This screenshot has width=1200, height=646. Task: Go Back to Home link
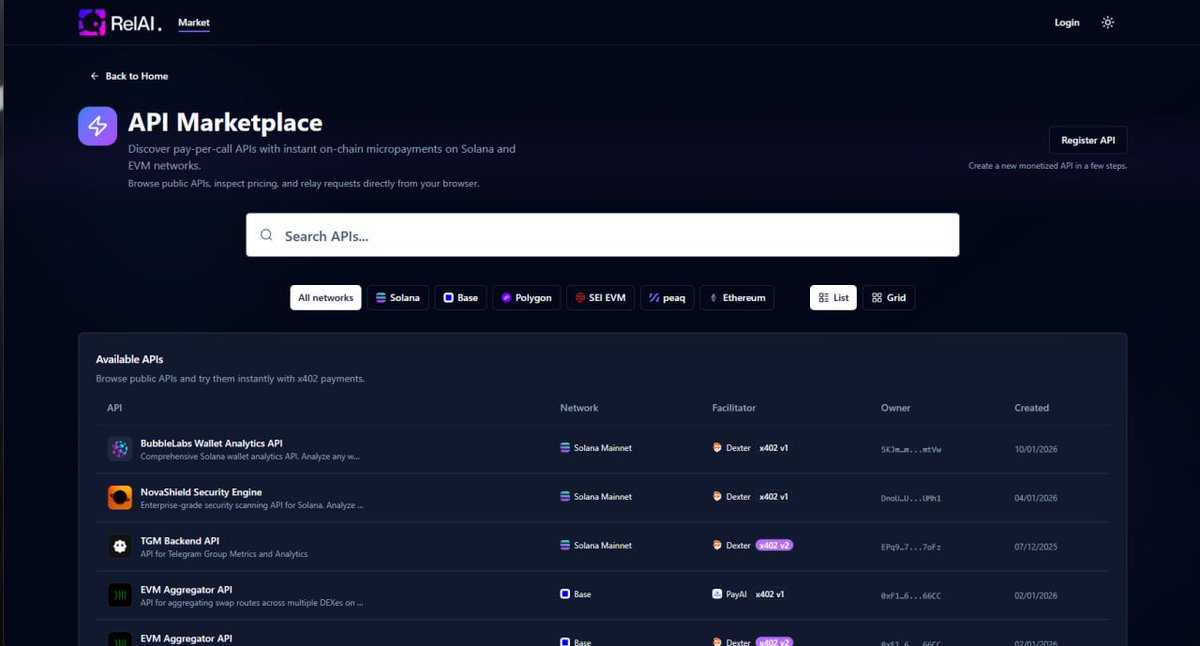pos(129,76)
